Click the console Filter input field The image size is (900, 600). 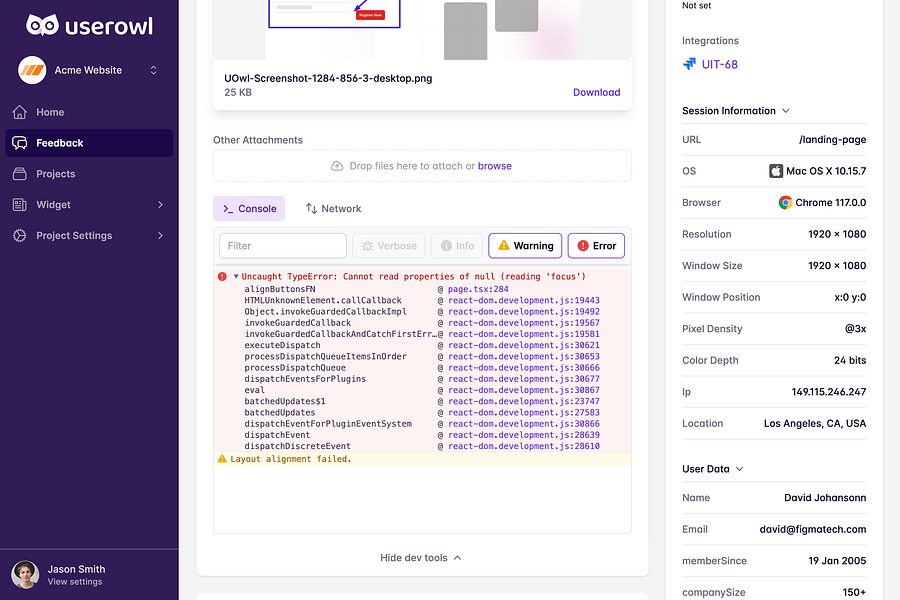pos(282,246)
